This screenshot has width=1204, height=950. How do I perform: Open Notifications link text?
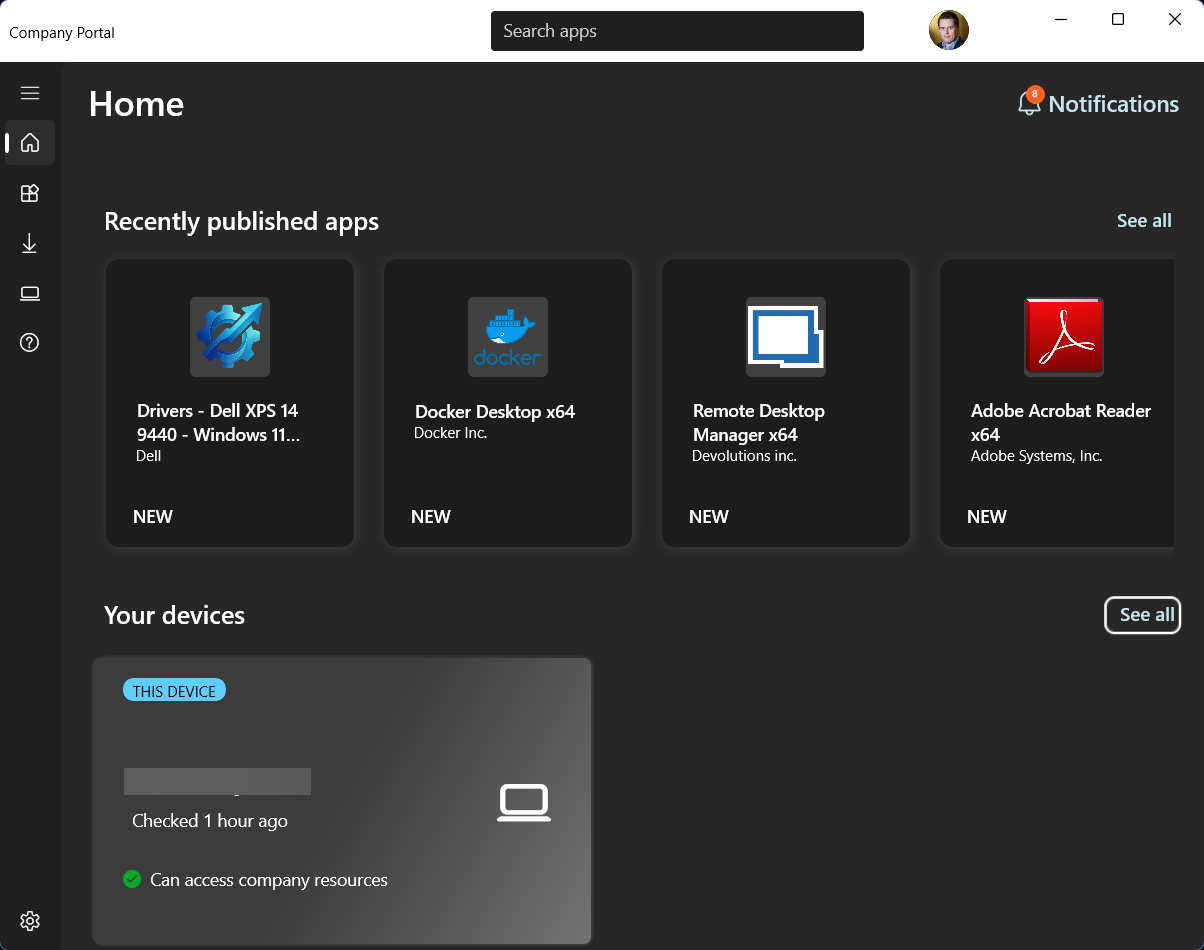(x=1113, y=104)
